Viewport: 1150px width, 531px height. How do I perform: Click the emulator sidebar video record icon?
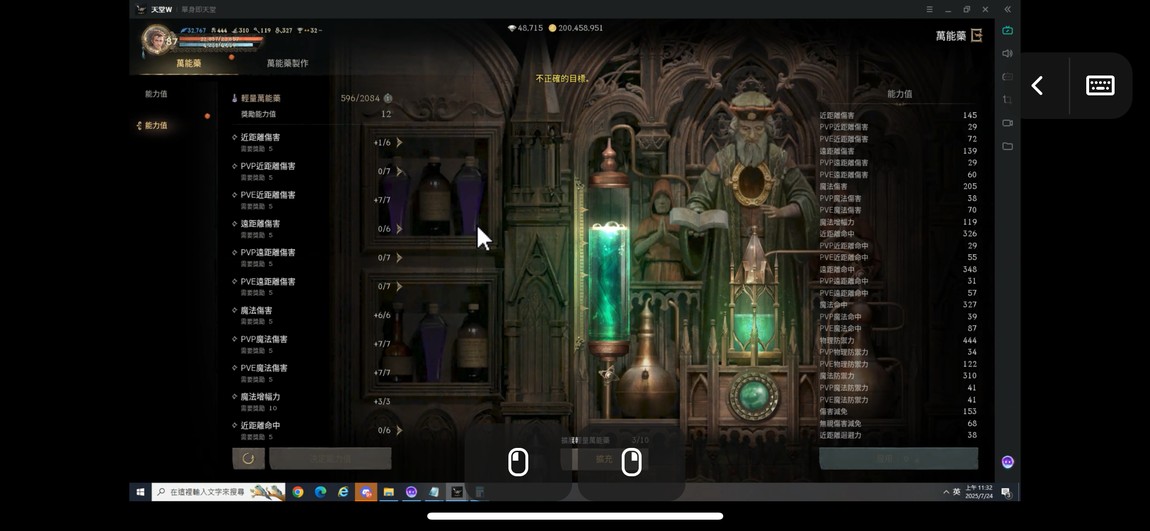click(x=1007, y=122)
